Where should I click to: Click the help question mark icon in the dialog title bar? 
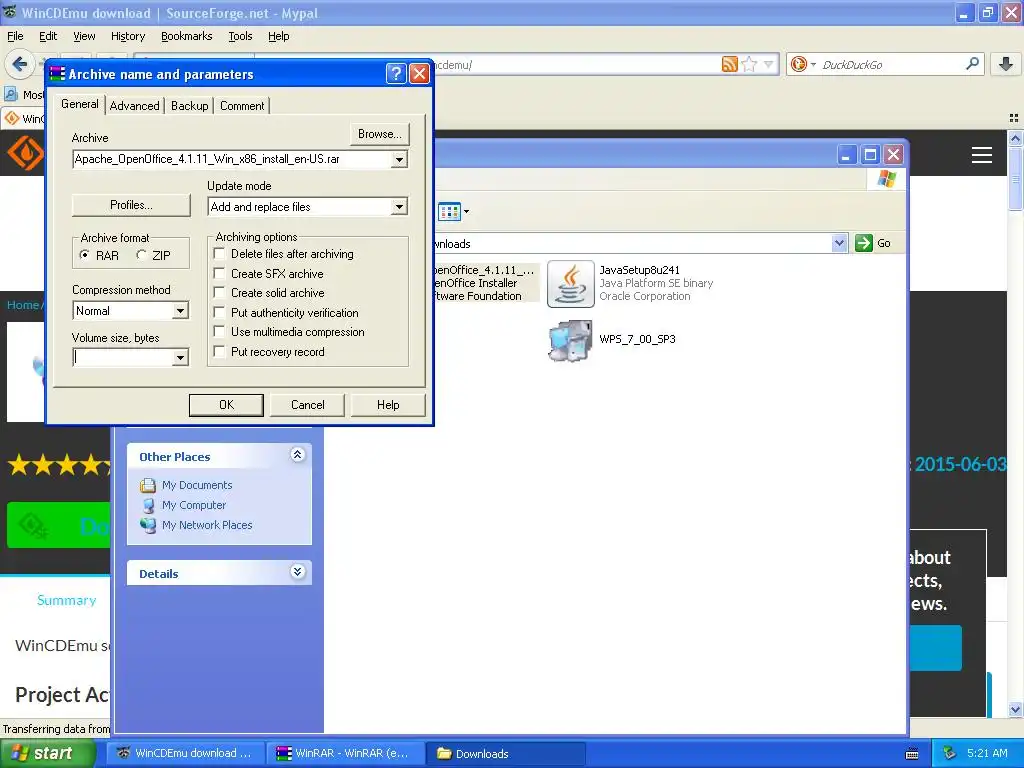coord(396,74)
